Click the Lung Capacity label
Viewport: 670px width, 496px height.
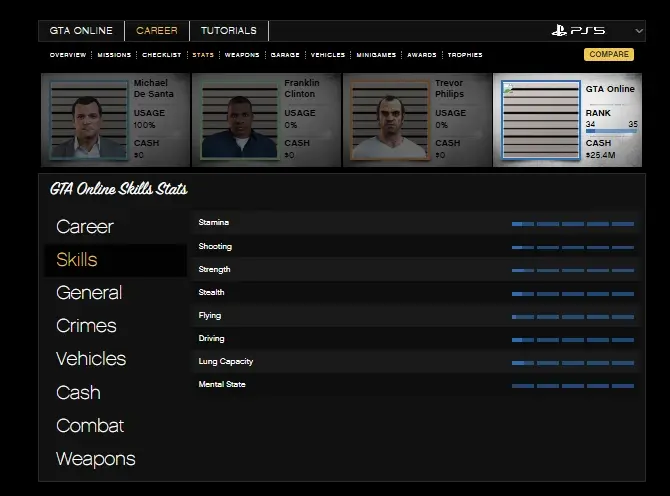coord(226,362)
